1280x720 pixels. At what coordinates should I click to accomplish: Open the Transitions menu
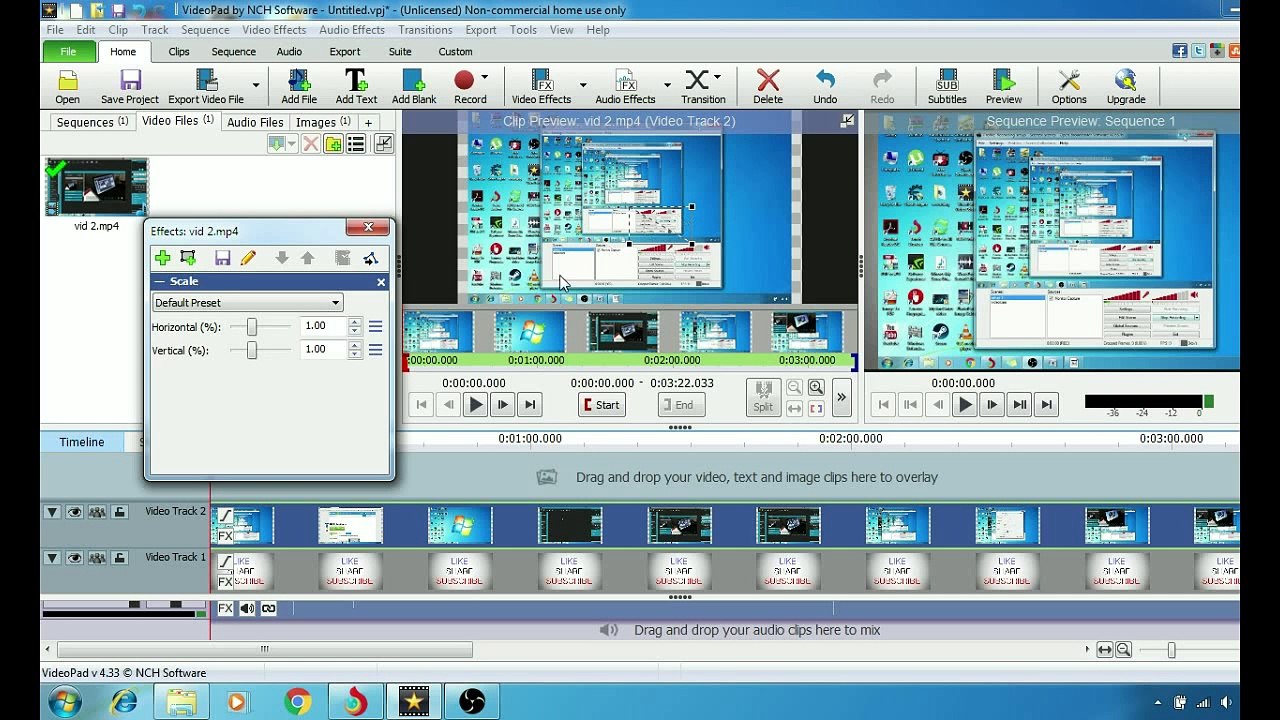coord(425,30)
